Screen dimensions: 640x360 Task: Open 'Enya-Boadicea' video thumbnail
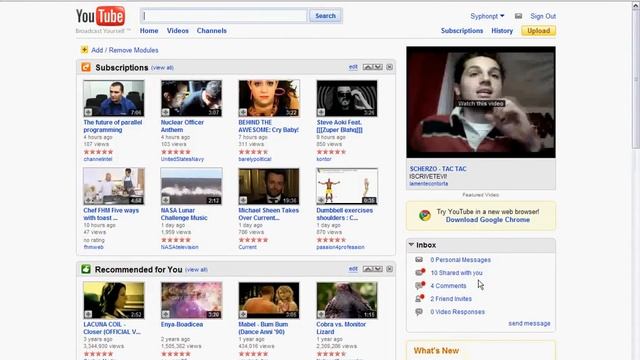coord(191,300)
